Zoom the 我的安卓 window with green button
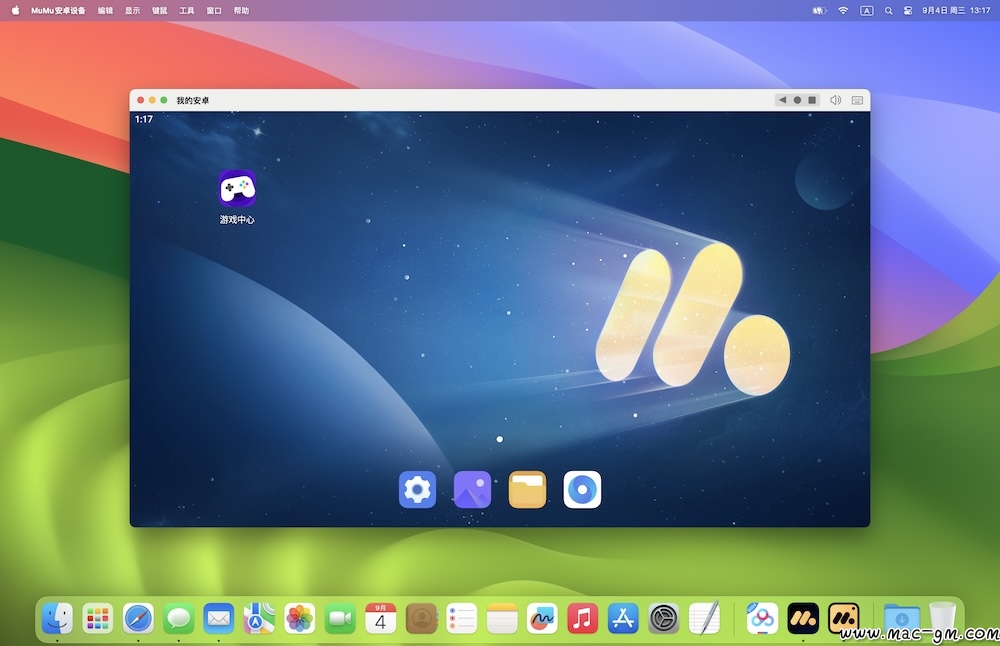 coord(164,100)
